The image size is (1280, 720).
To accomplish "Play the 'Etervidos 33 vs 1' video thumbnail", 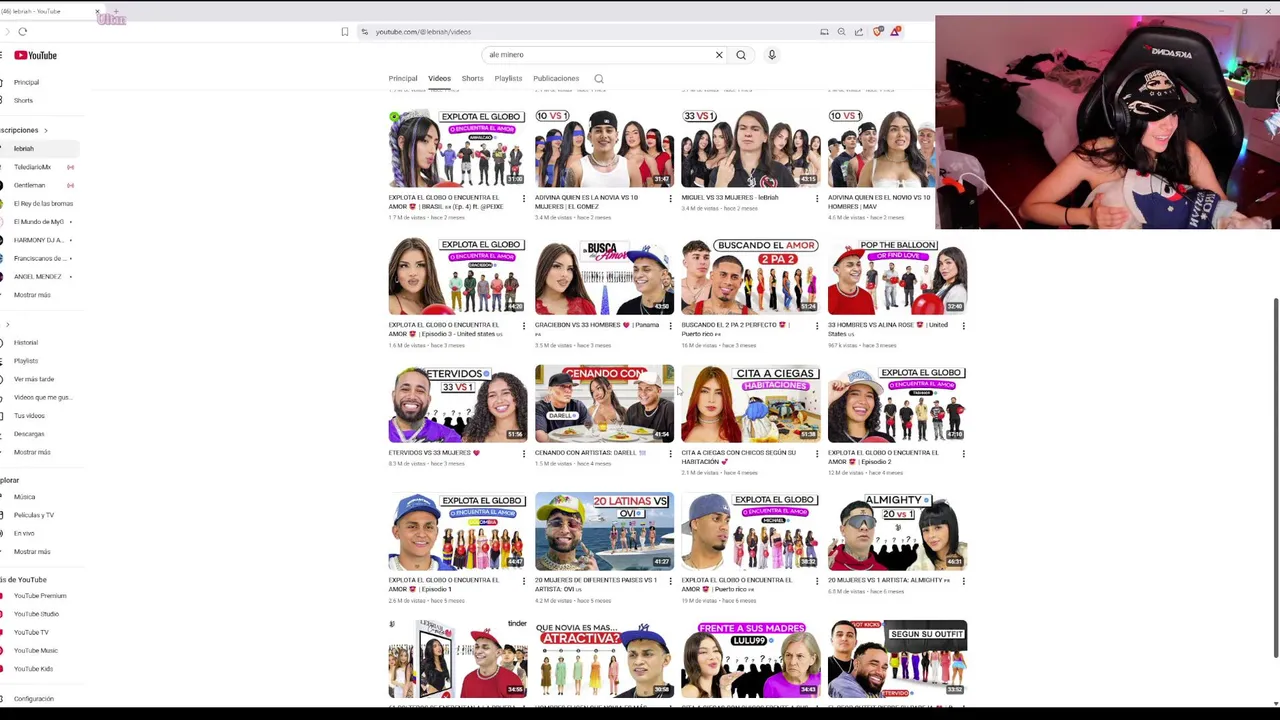I will [x=458, y=404].
